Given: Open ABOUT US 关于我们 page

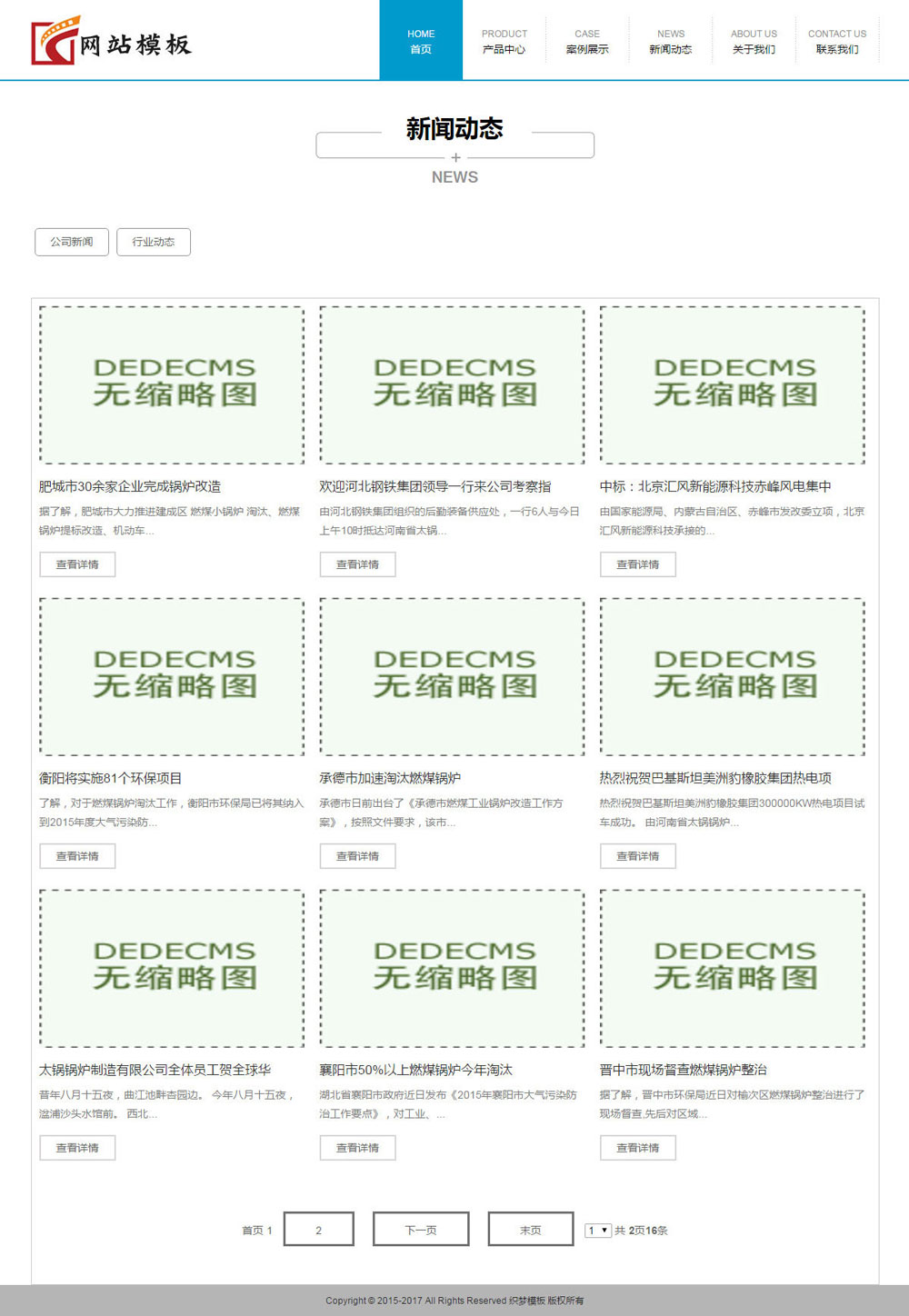Looking at the screenshot, I should pos(754,41).
